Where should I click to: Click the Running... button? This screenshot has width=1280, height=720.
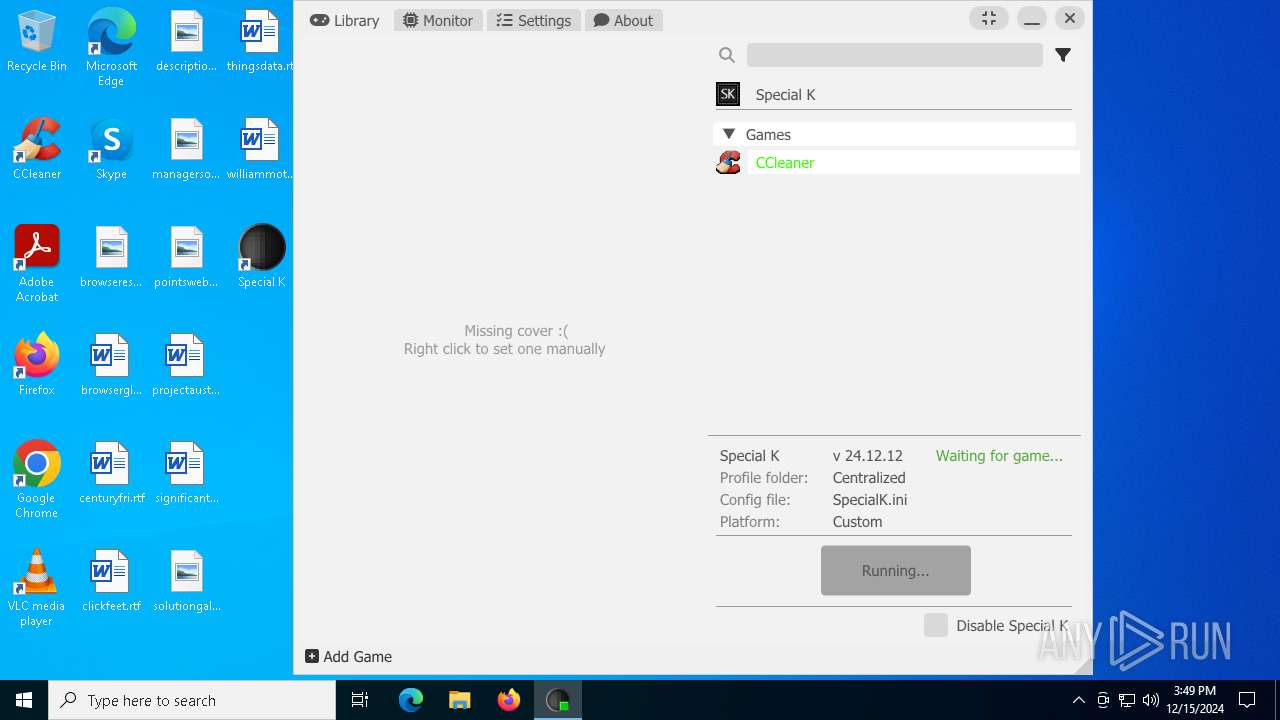pos(895,570)
